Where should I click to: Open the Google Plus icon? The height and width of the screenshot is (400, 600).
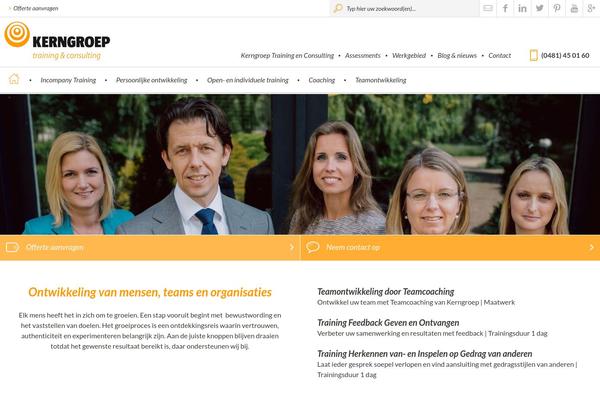[591, 8]
